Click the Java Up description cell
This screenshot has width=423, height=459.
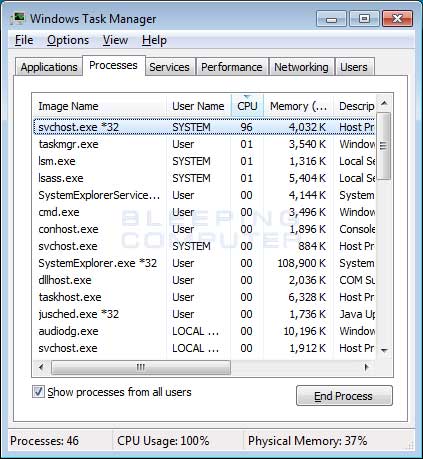tap(357, 314)
